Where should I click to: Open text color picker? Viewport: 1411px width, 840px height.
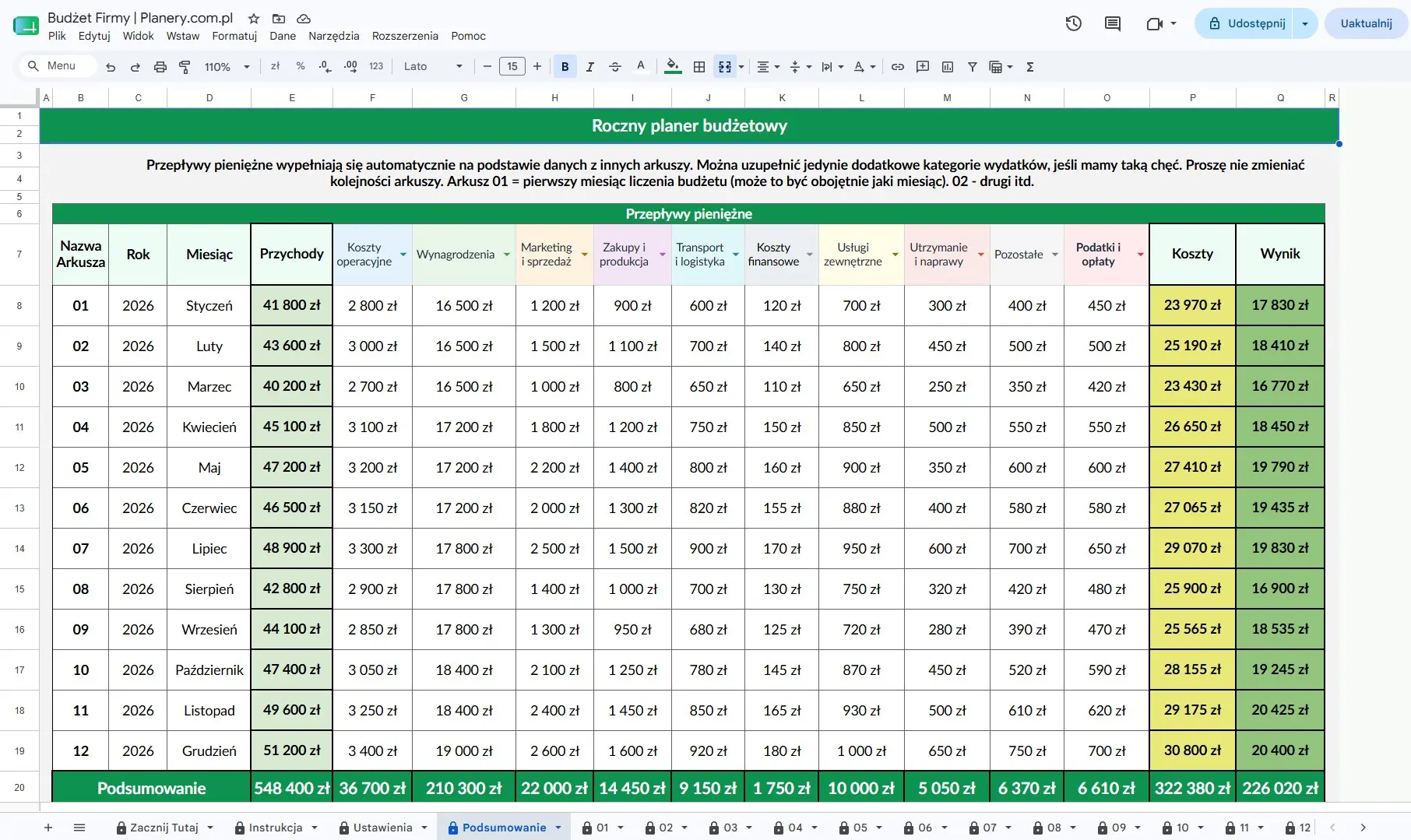point(641,67)
